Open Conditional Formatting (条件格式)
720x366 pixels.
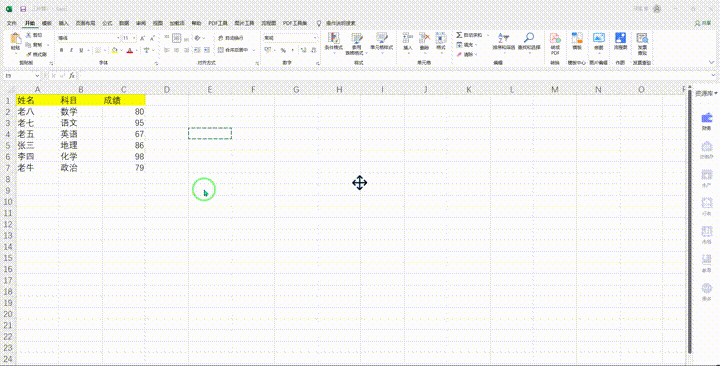(x=333, y=42)
